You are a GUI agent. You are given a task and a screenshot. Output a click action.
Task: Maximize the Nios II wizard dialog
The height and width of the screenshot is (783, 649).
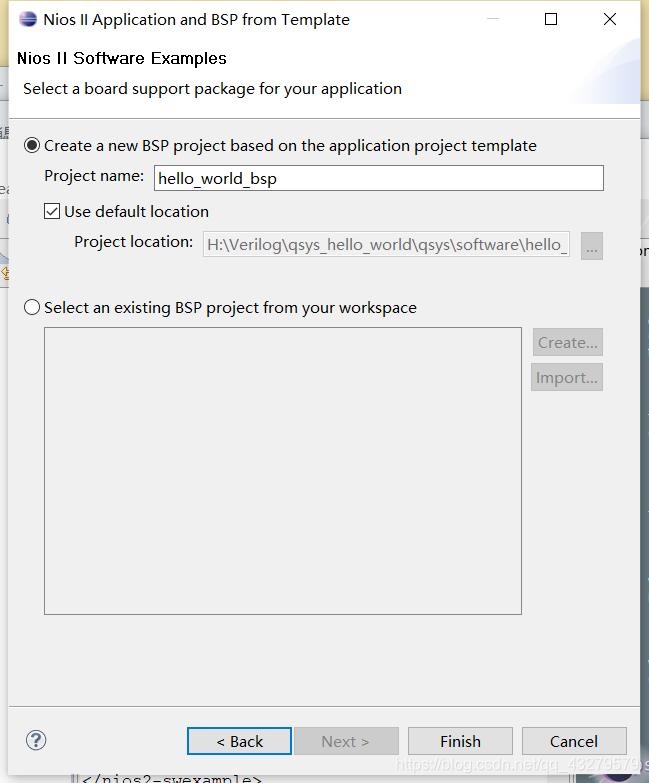(x=551, y=19)
